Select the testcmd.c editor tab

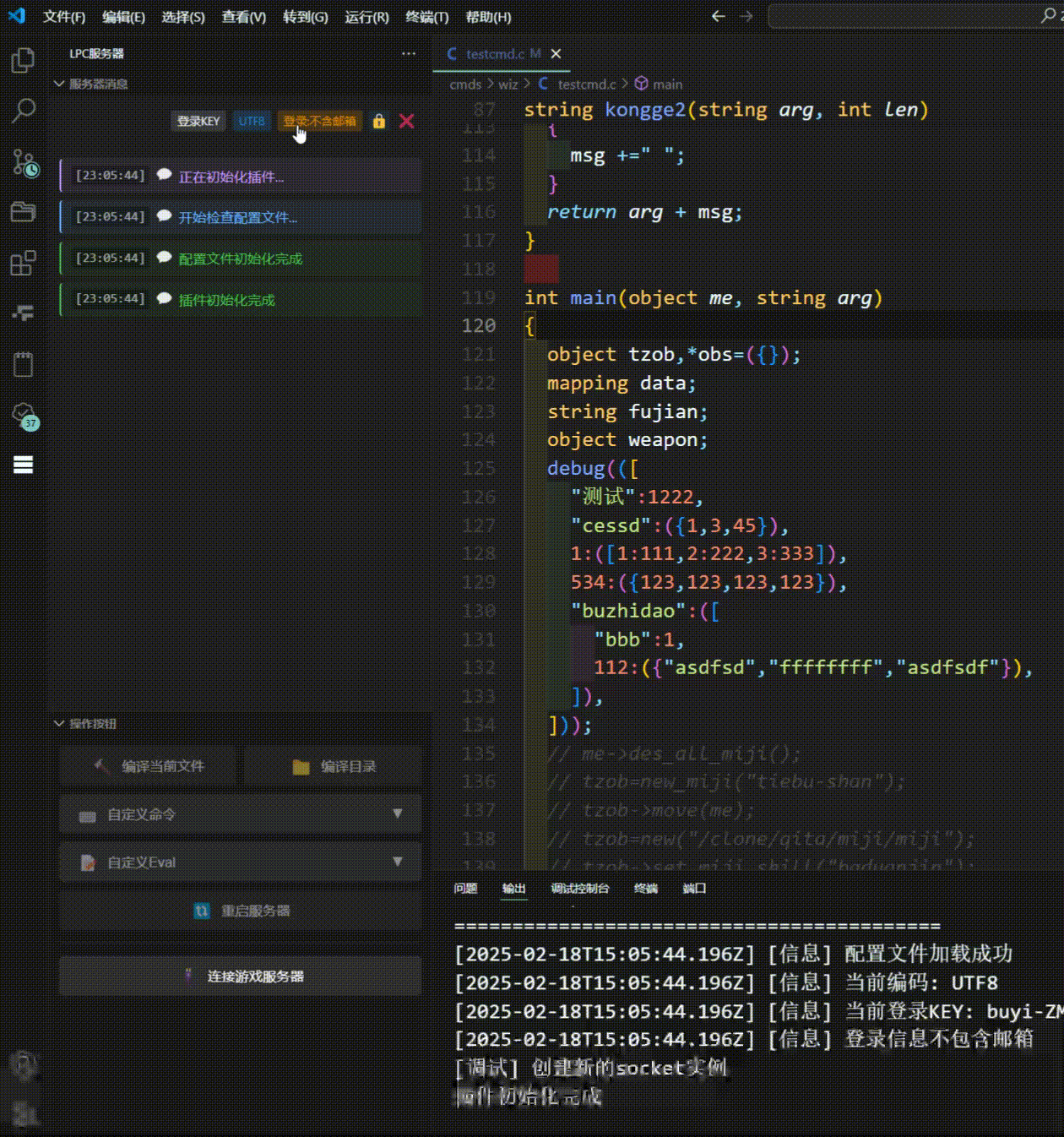point(502,53)
